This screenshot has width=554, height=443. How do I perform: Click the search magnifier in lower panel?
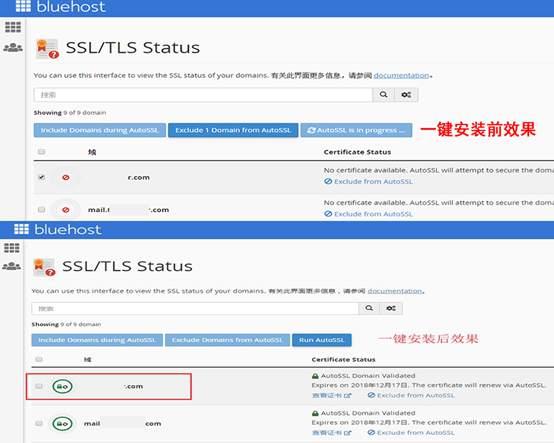[369, 308]
